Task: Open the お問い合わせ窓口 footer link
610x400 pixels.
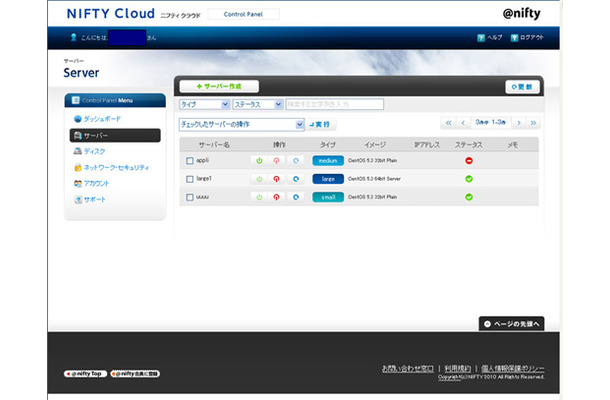Action: [x=408, y=368]
